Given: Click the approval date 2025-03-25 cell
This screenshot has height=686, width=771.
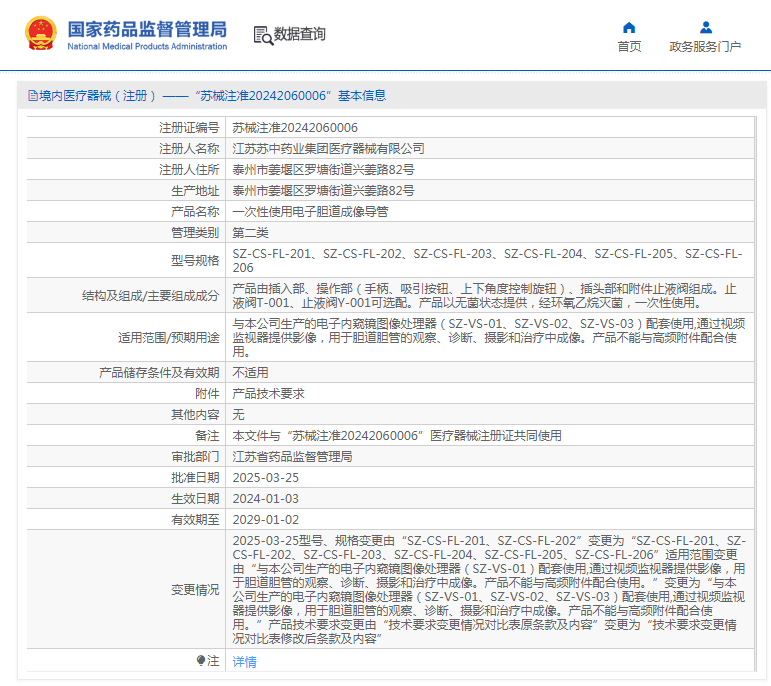Looking at the screenshot, I should click(x=265, y=477).
